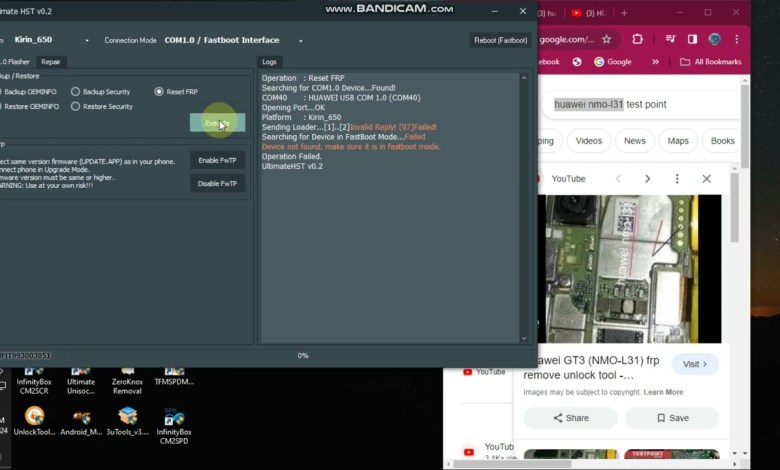This screenshot has width=780, height=470.
Task: Open the Books search filter
Action: click(722, 141)
